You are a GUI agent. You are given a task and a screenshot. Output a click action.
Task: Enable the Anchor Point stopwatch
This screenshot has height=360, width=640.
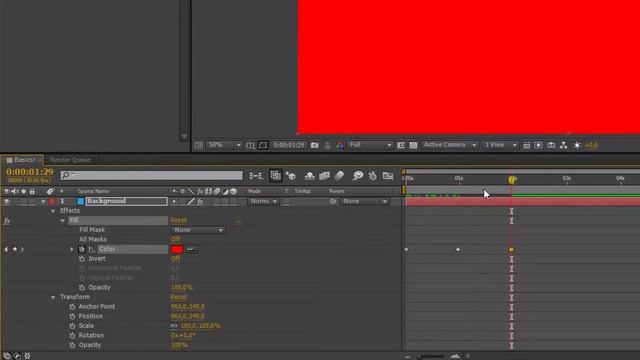pos(72,307)
